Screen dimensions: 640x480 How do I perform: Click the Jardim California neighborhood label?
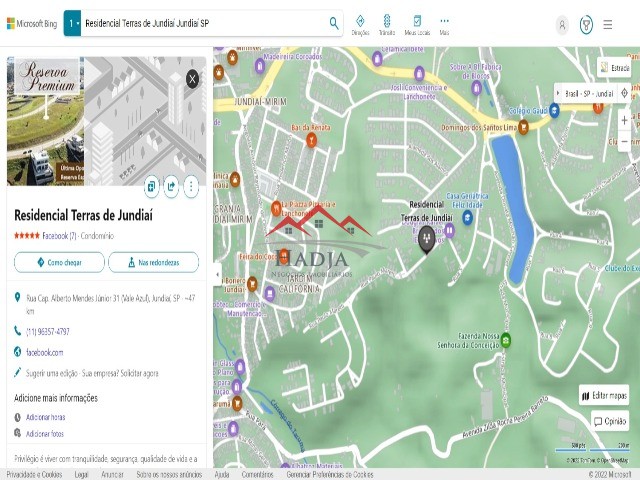pyautogui.click(x=299, y=283)
